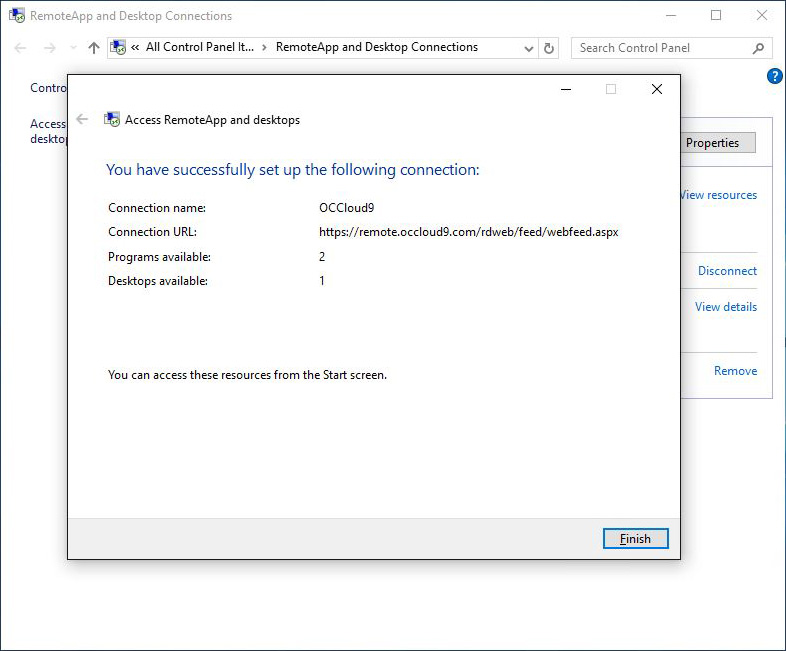Viewport: 786px width, 651px height.
Task: Go up one level in Control Panel
Action: [x=94, y=48]
